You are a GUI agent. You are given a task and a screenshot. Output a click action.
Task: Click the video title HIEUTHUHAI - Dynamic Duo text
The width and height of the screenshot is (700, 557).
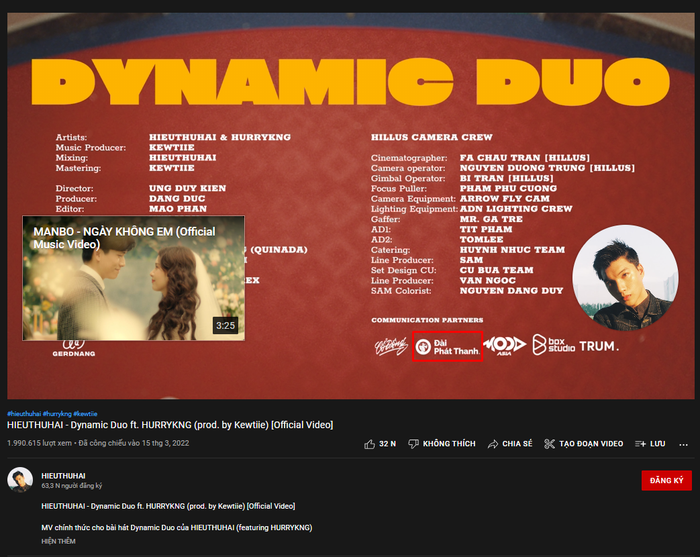click(x=170, y=425)
